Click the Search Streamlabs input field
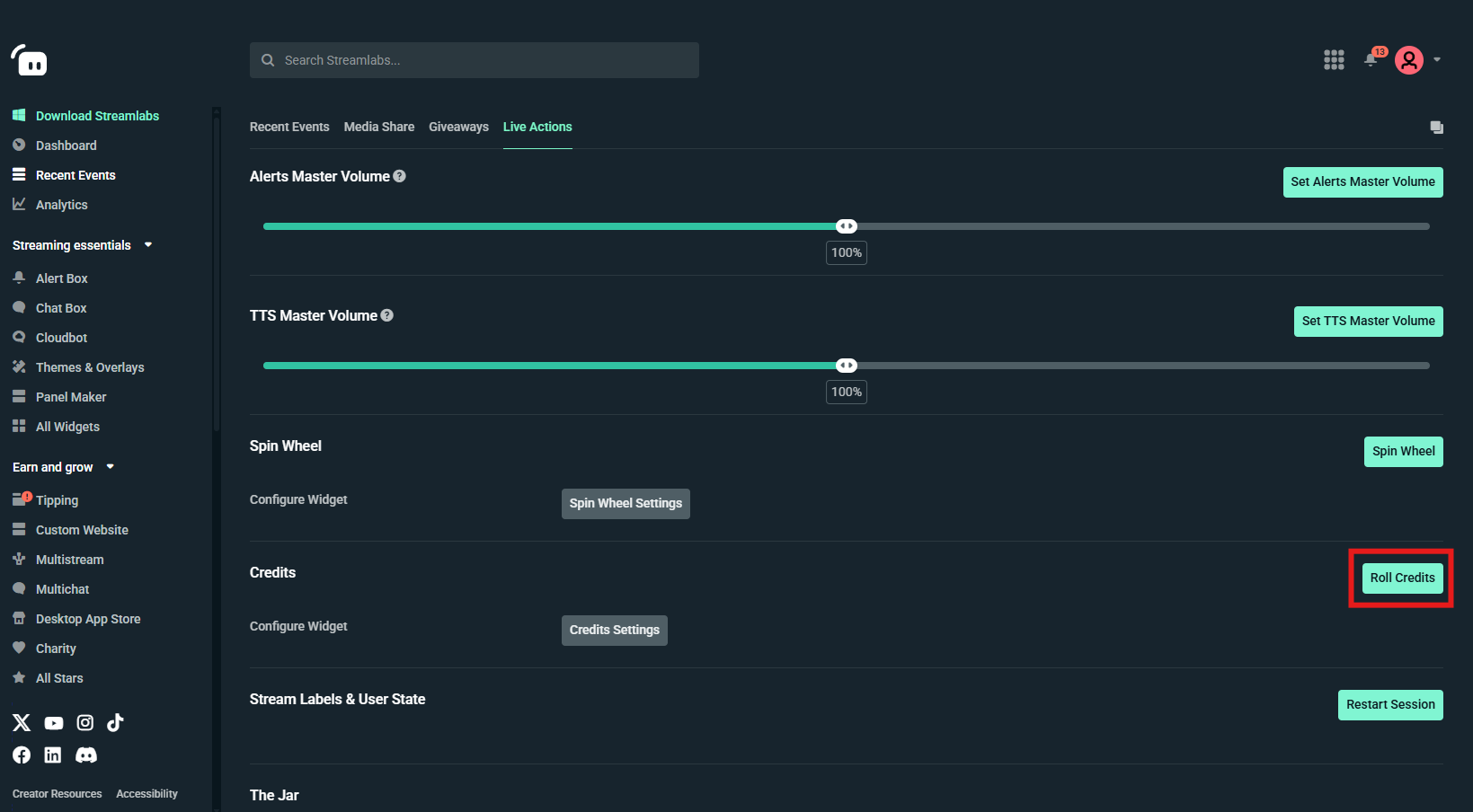The image size is (1473, 812). [x=485, y=60]
